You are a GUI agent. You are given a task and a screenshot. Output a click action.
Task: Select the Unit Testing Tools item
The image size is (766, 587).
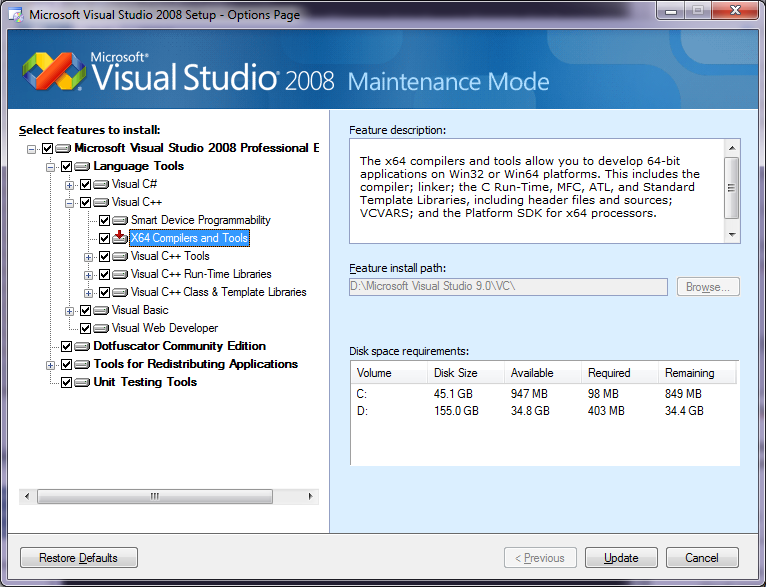(145, 382)
